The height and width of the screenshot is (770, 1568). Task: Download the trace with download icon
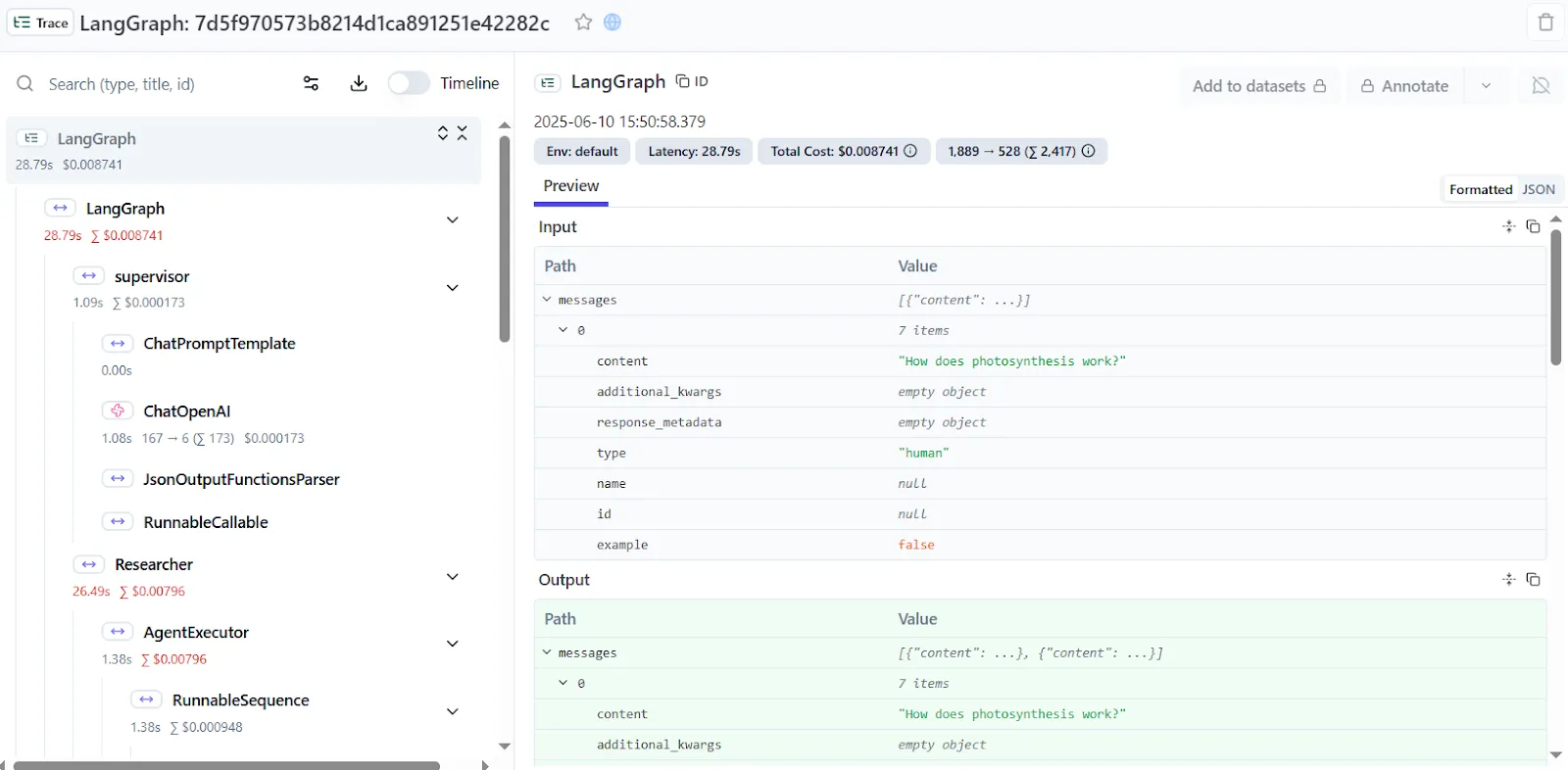tap(359, 83)
